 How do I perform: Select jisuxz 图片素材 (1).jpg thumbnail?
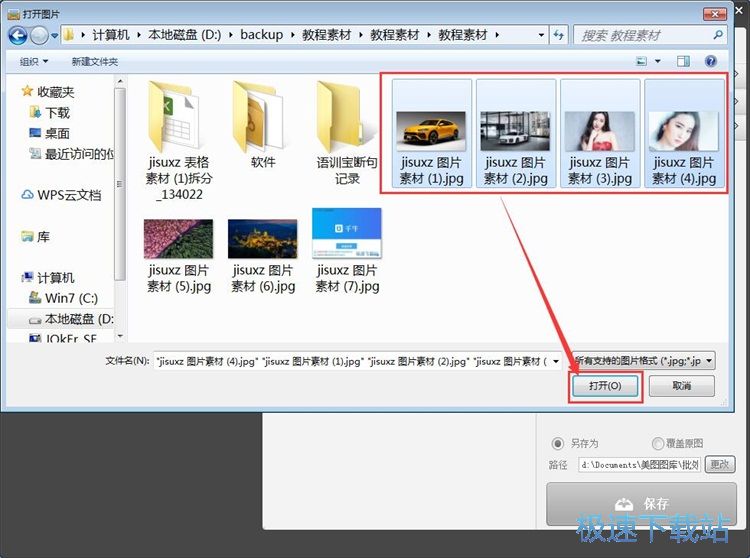pos(431,133)
